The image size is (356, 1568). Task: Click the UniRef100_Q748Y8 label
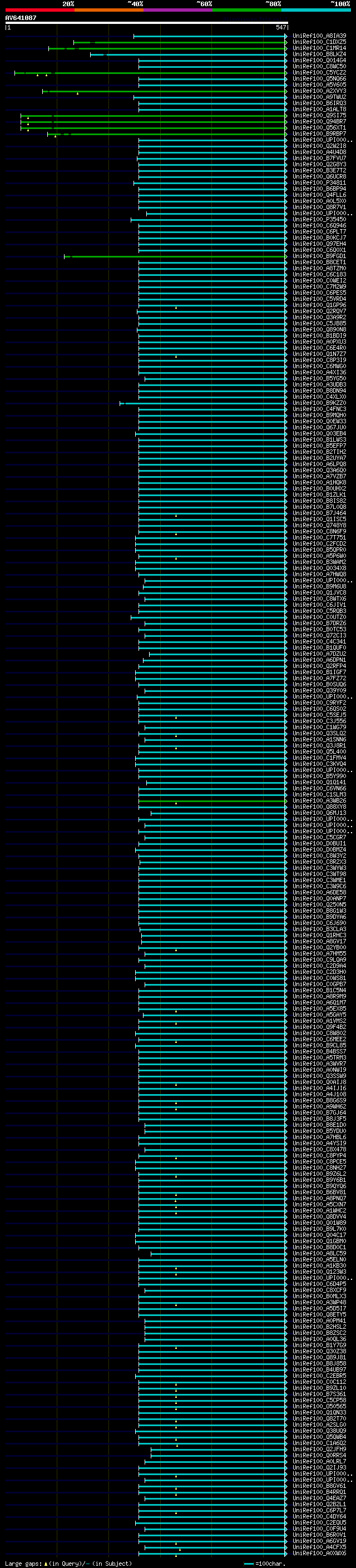[319, 525]
